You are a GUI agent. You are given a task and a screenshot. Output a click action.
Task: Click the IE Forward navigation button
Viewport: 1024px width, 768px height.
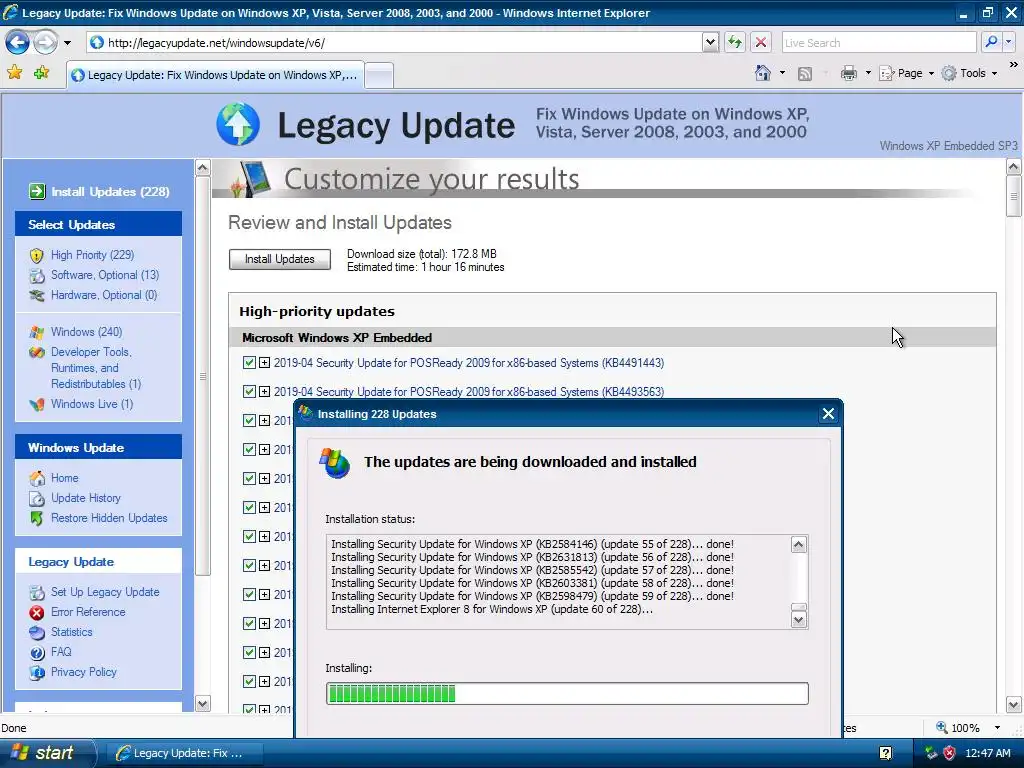tap(45, 43)
